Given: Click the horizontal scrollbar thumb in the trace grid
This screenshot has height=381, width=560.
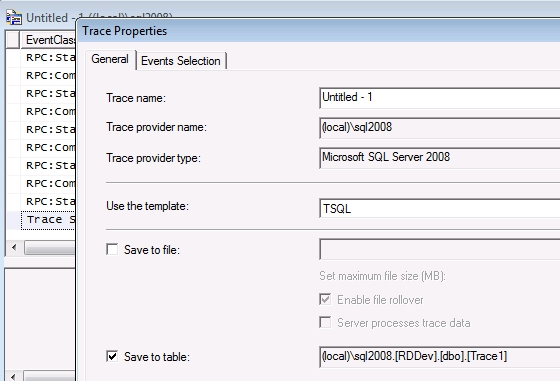Looking at the screenshot, I should pyautogui.click(x=50, y=247).
